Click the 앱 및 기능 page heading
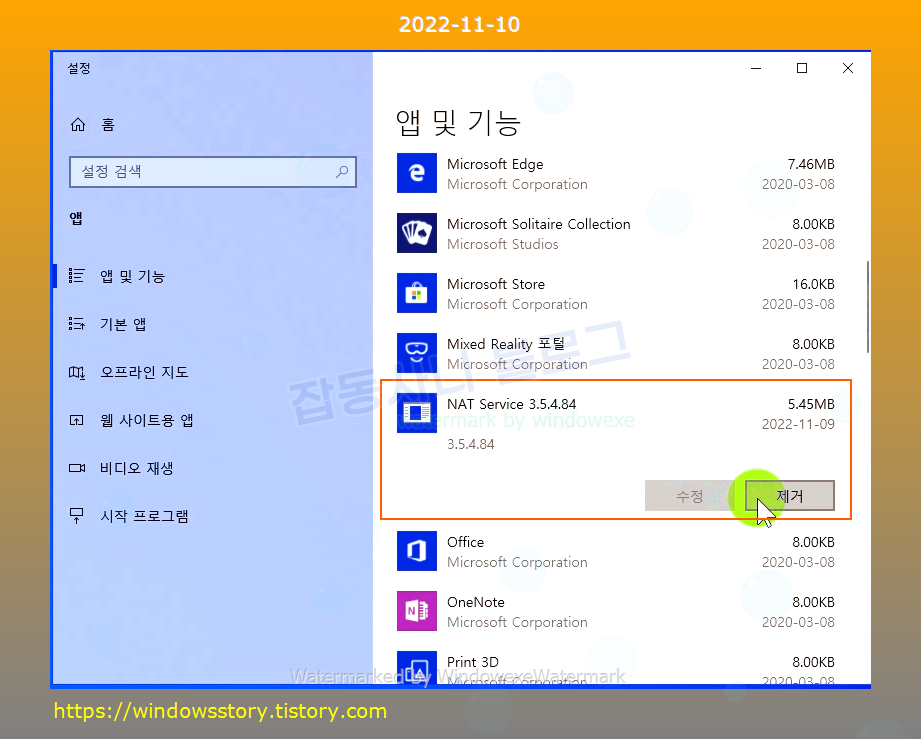The image size is (921, 739). point(458,123)
